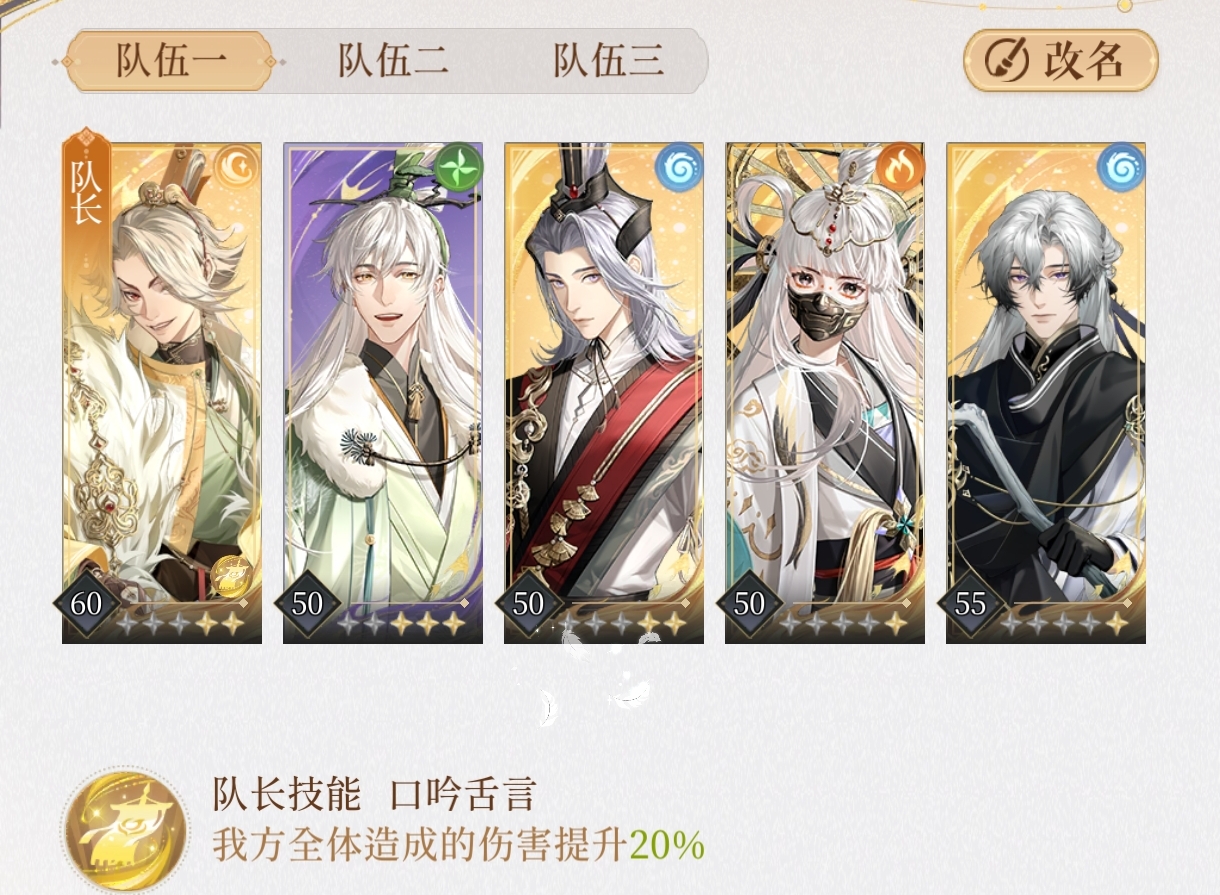Image resolution: width=1220 pixels, height=895 pixels.
Task: Select the red-sashed character card
Action: tap(604, 393)
